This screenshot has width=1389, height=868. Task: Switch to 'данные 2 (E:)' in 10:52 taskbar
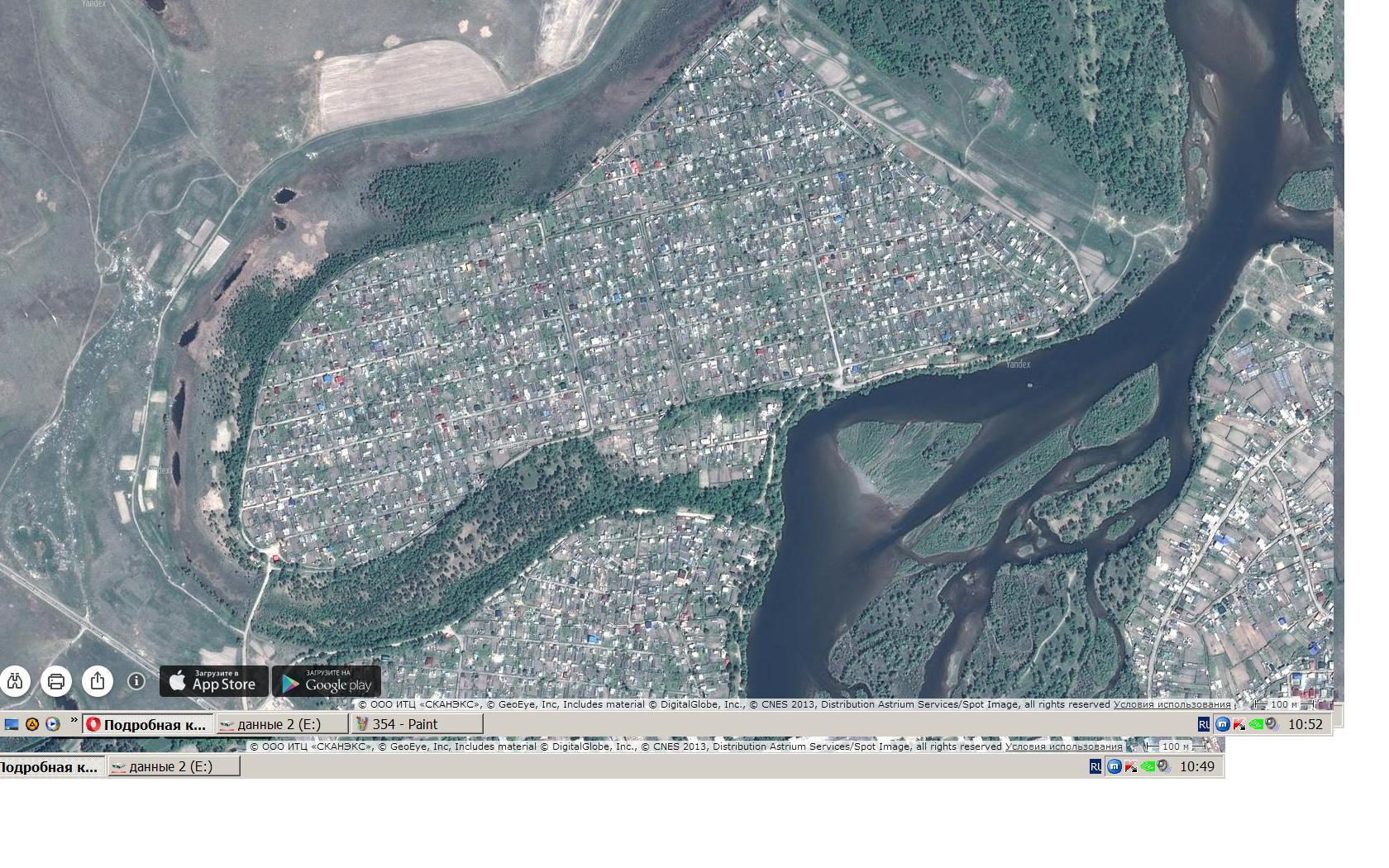[x=282, y=724]
